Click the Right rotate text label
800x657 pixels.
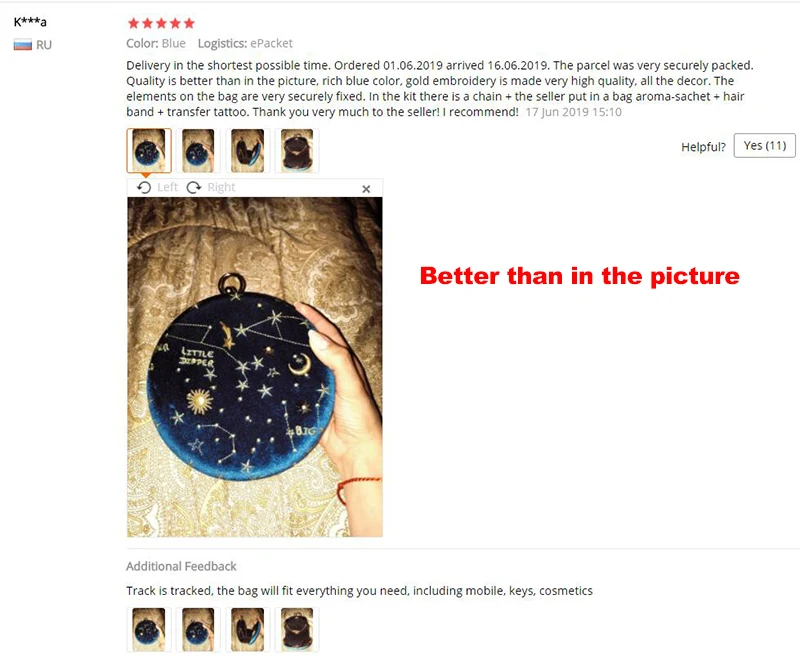[221, 187]
